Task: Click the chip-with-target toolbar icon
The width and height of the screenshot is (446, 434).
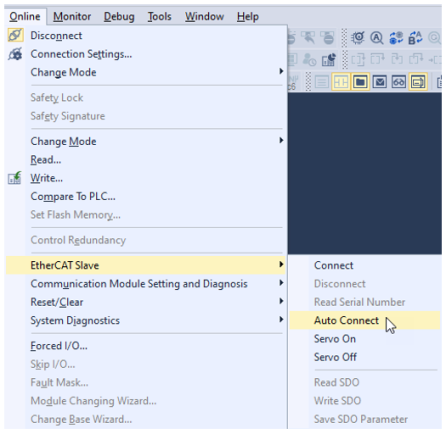Action: pyautogui.click(x=358, y=38)
